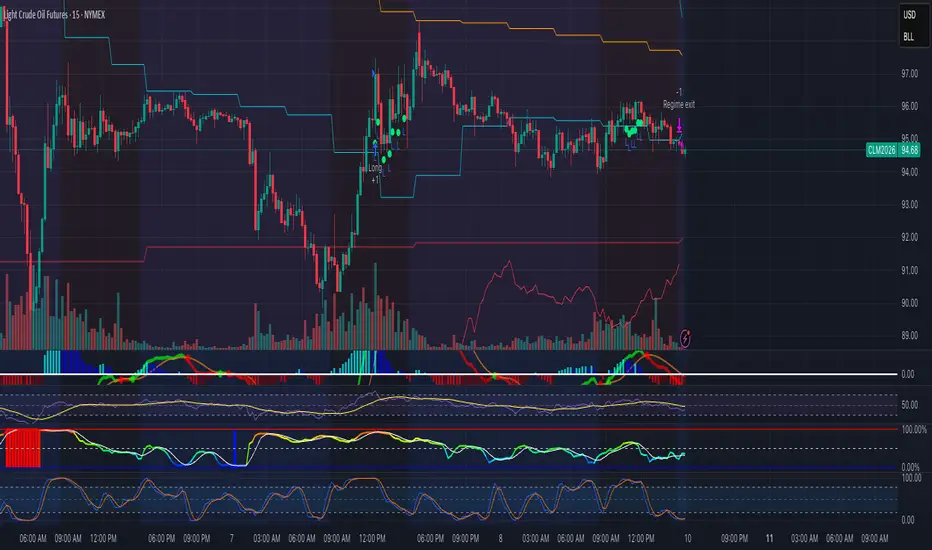Viewport: 932px width, 550px height.
Task: Click the 96.00 price scale label
Action: point(909,106)
